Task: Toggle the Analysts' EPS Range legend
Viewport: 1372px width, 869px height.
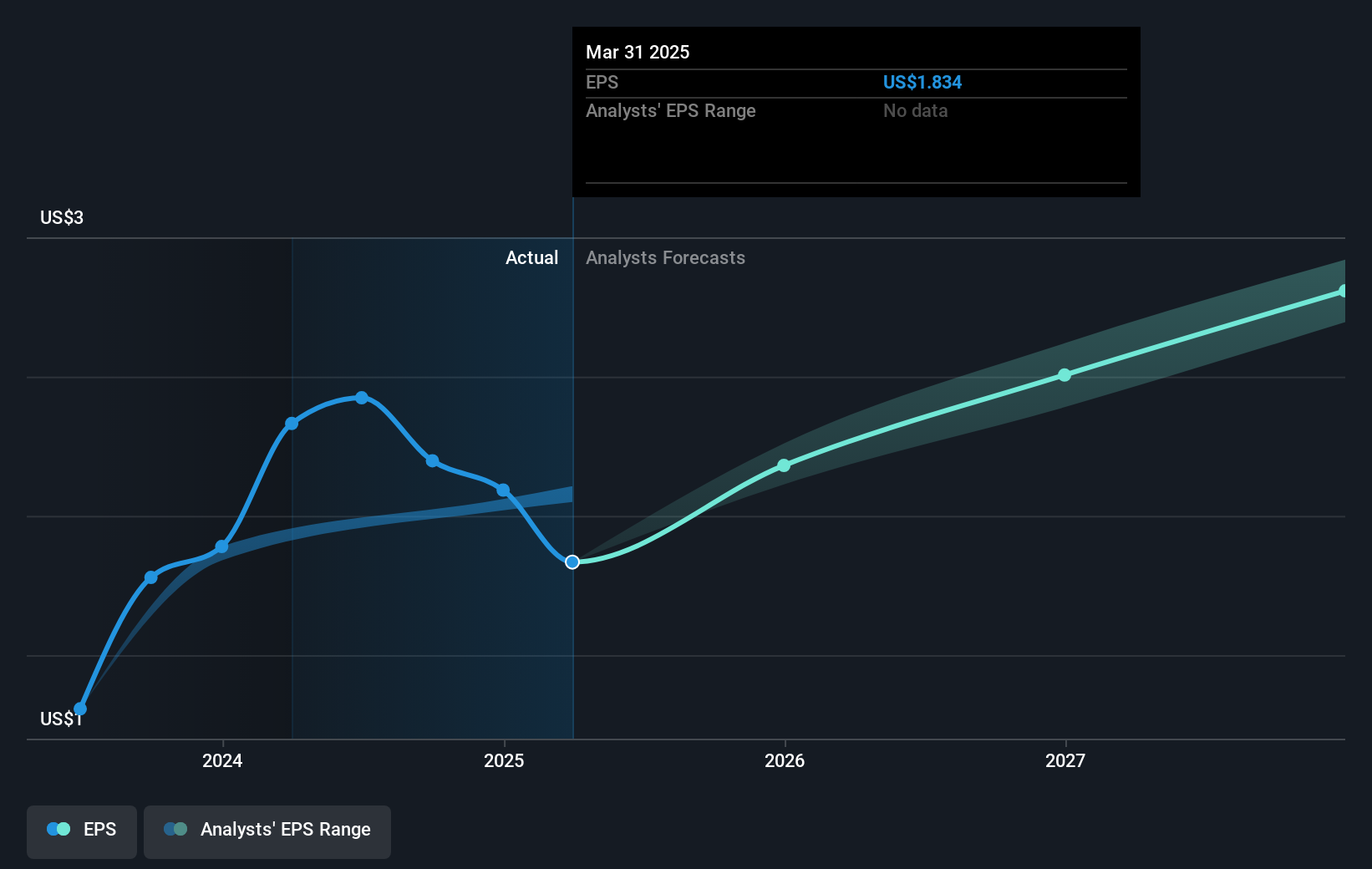Action: pyautogui.click(x=267, y=831)
